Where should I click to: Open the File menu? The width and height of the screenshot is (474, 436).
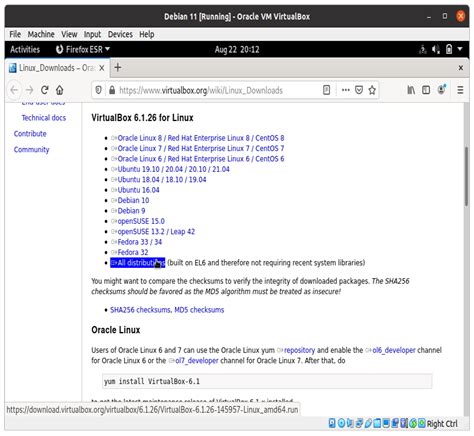(15, 34)
